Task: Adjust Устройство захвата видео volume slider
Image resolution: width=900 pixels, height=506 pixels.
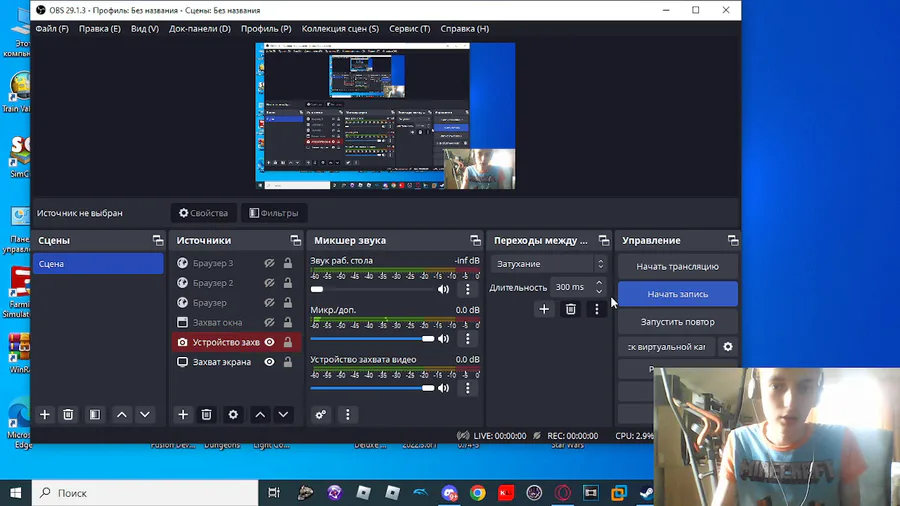Action: click(x=373, y=388)
